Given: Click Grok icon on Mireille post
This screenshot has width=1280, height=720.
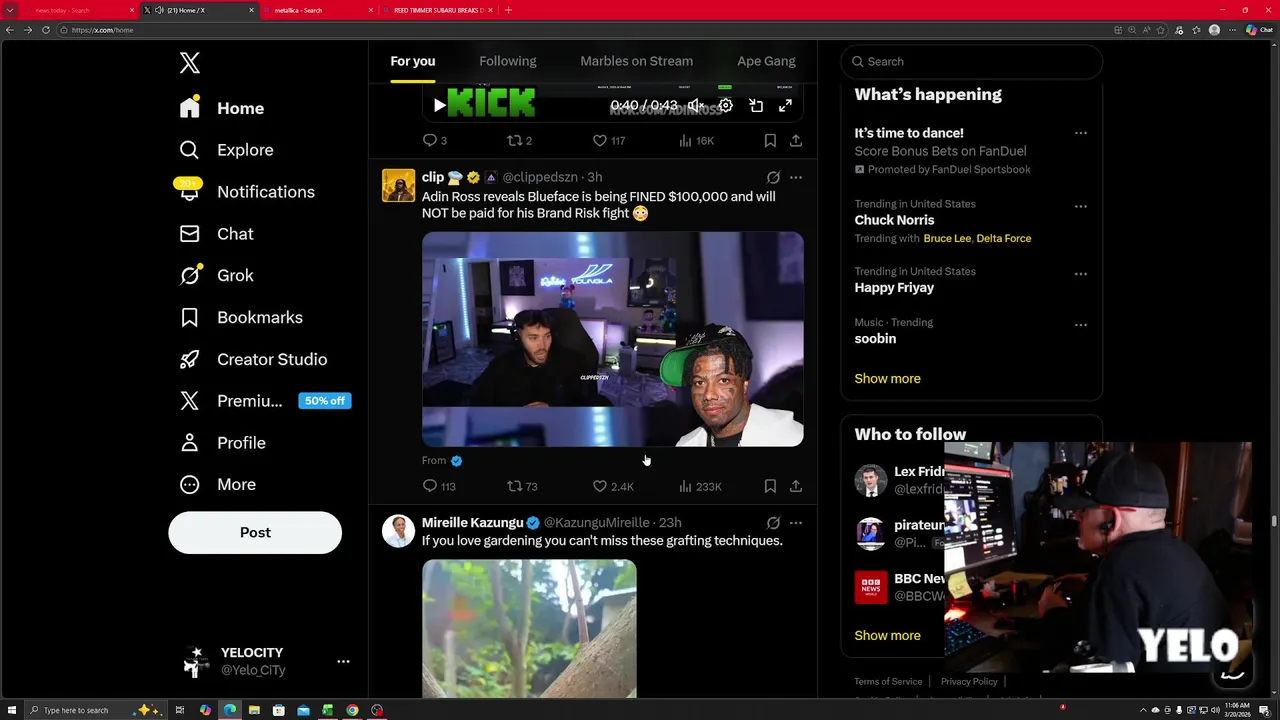Looking at the screenshot, I should [x=773, y=523].
